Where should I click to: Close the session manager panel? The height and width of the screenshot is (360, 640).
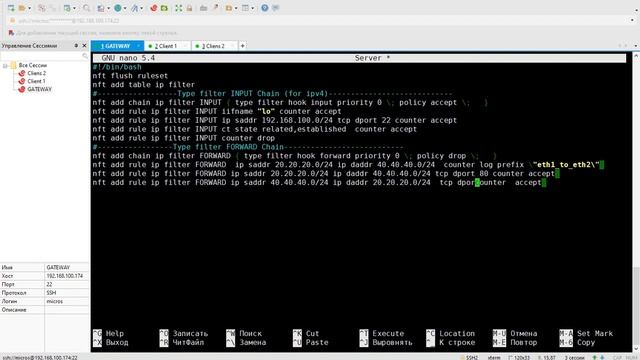(84, 46)
